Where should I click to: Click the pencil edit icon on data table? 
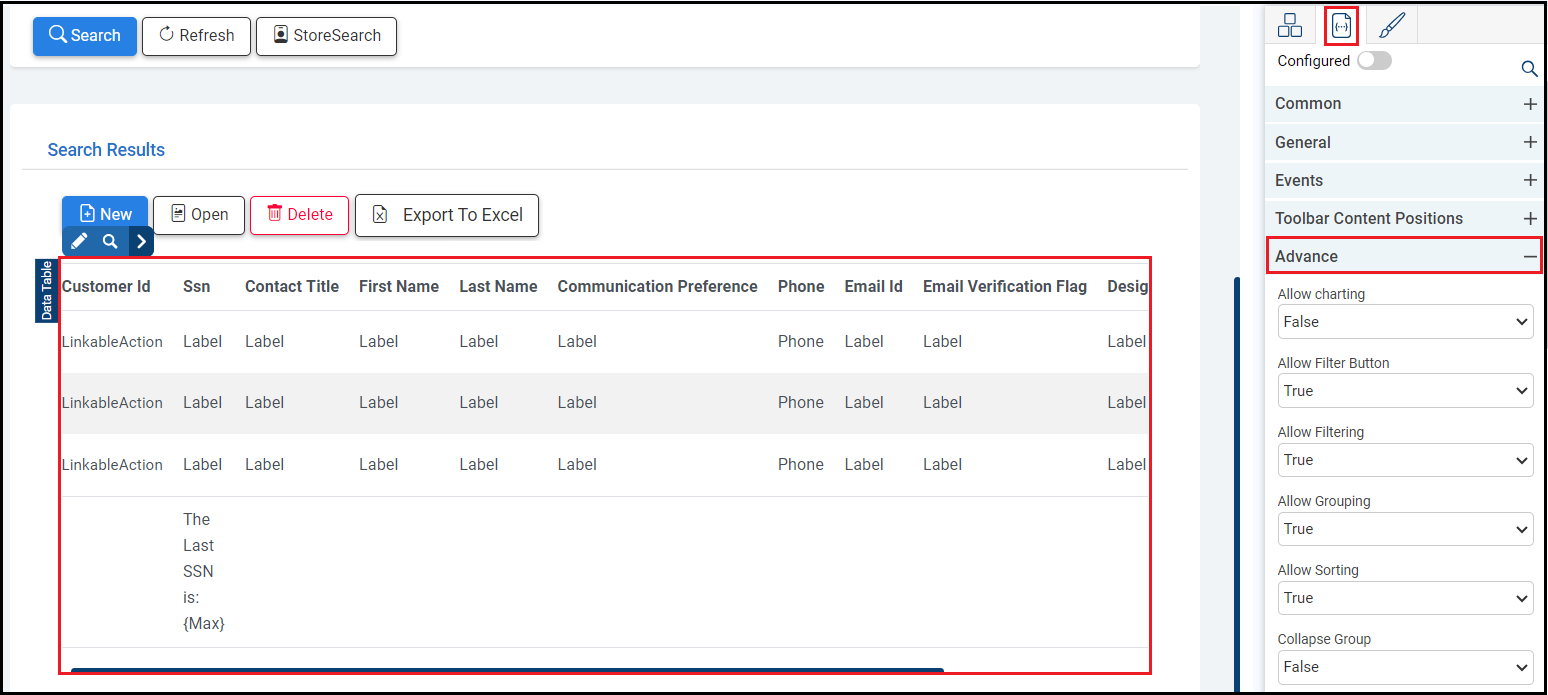point(80,241)
